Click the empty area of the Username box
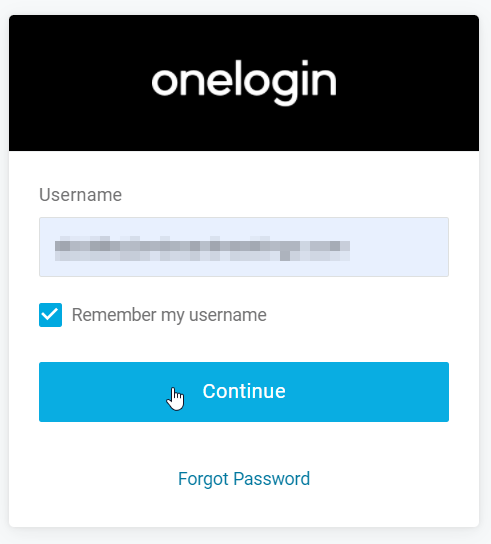Image resolution: width=491 pixels, height=544 pixels. pyautogui.click(x=399, y=247)
